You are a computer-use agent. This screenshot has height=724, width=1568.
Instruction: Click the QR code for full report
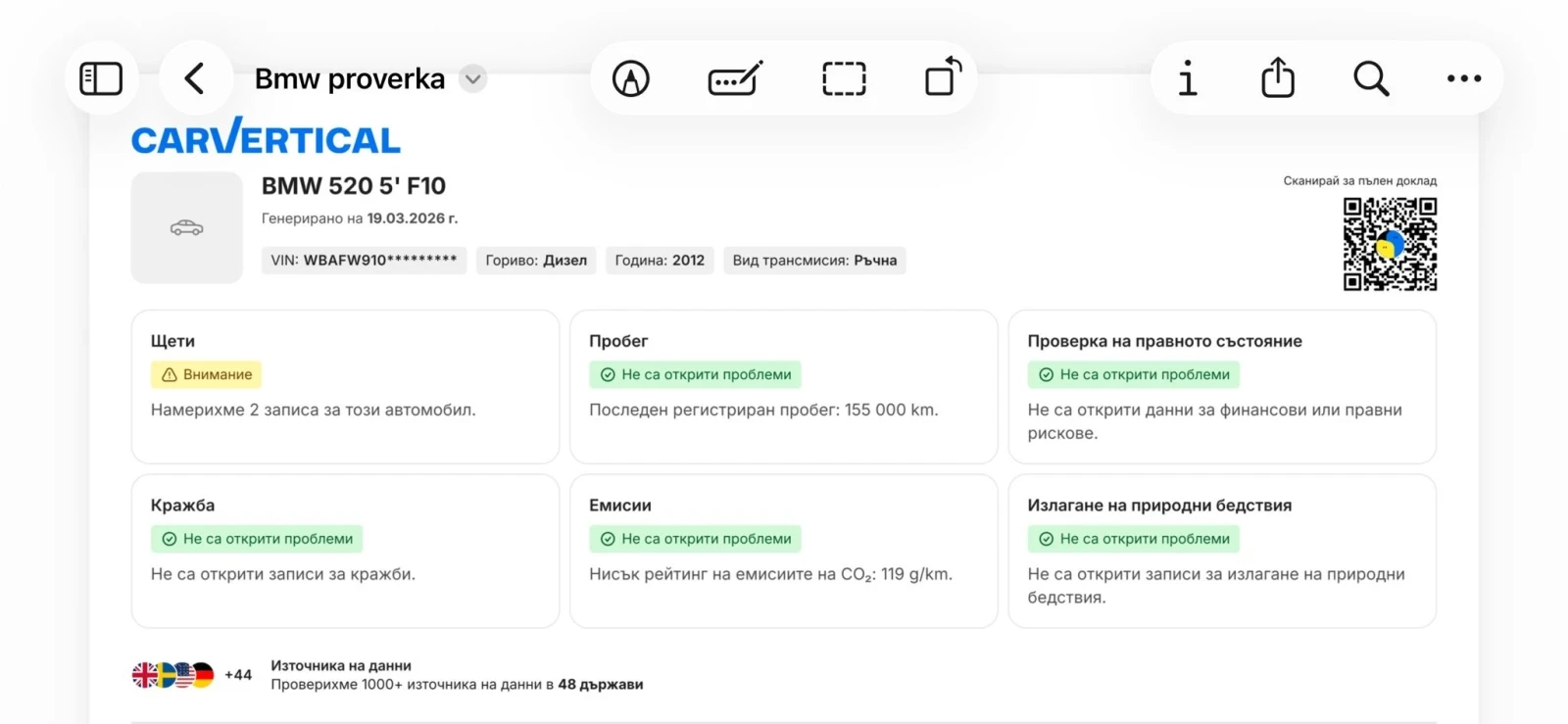pos(1390,244)
